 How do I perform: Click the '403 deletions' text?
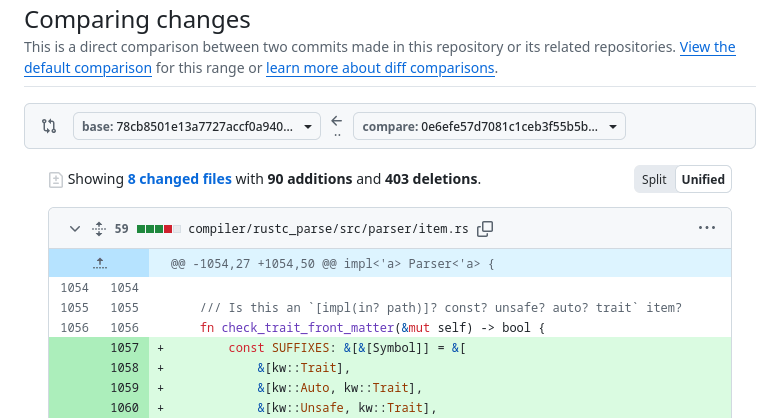click(431, 179)
